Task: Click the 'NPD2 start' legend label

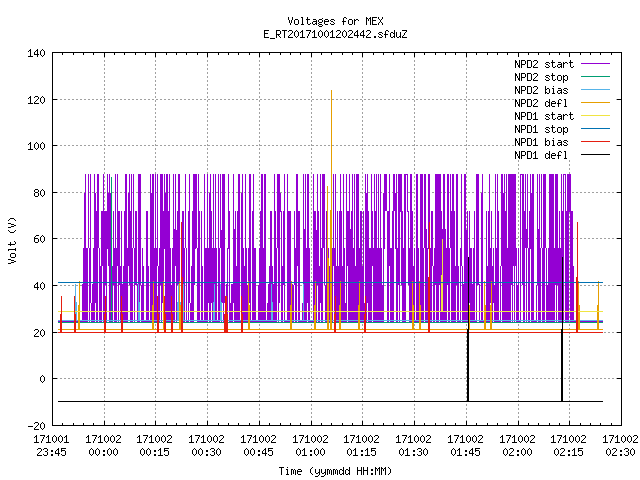Action: pyautogui.click(x=544, y=64)
